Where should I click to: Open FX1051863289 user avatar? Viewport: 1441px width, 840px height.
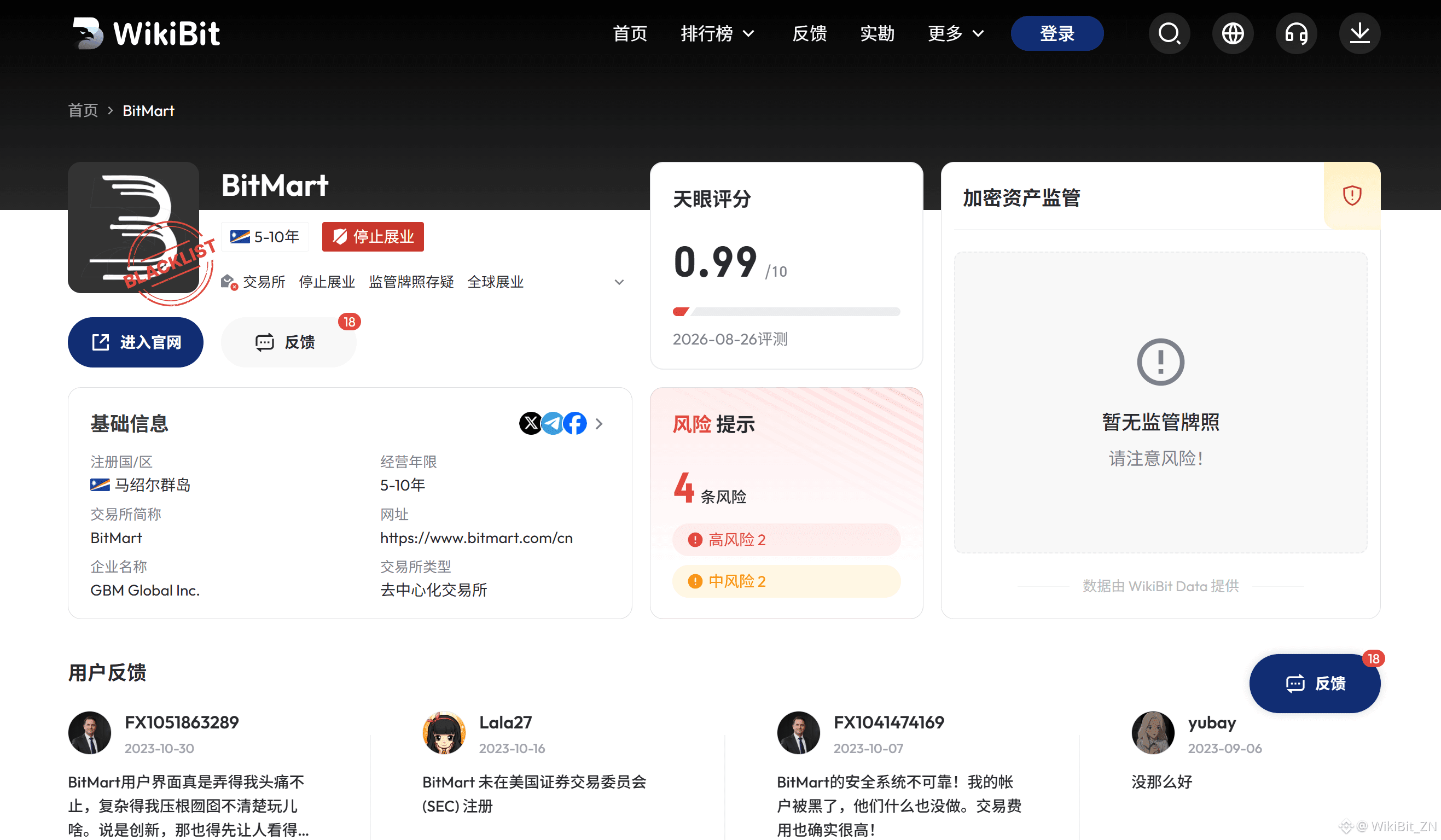click(90, 733)
